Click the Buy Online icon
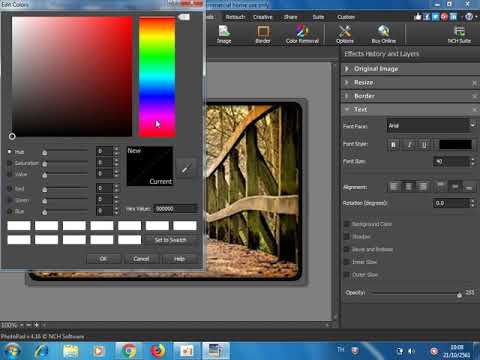 coord(384,34)
